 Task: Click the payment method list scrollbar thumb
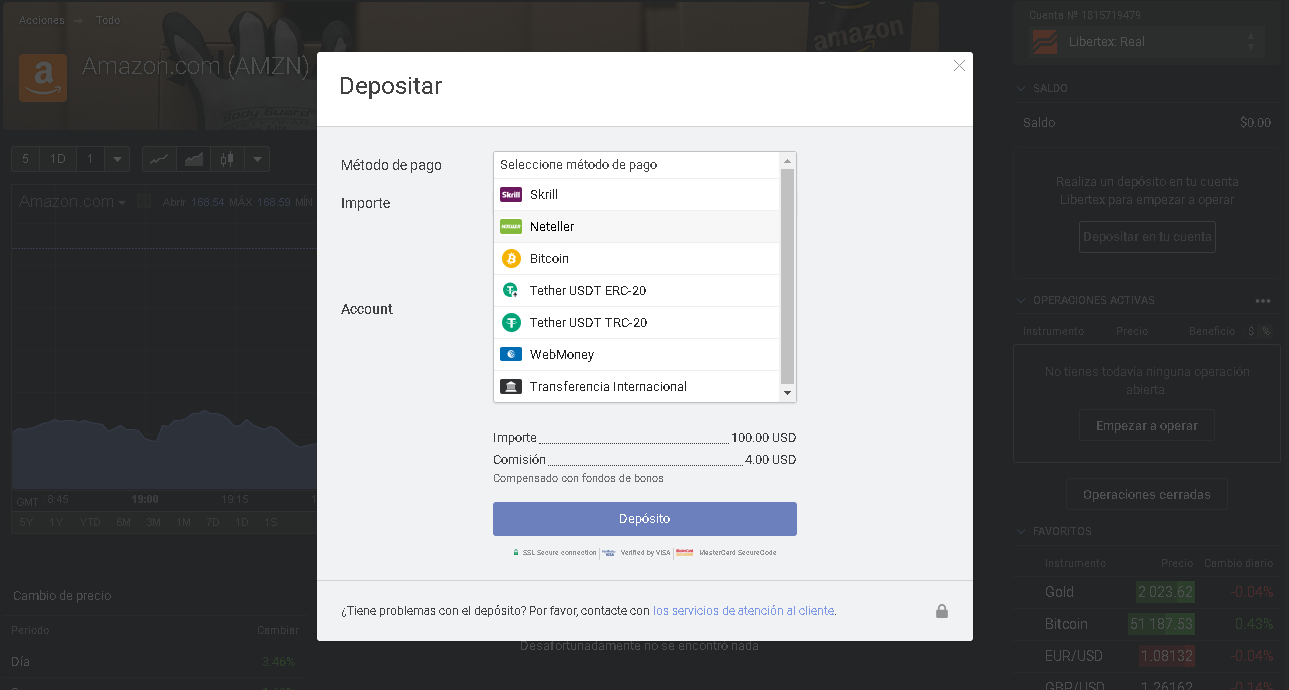(787, 277)
